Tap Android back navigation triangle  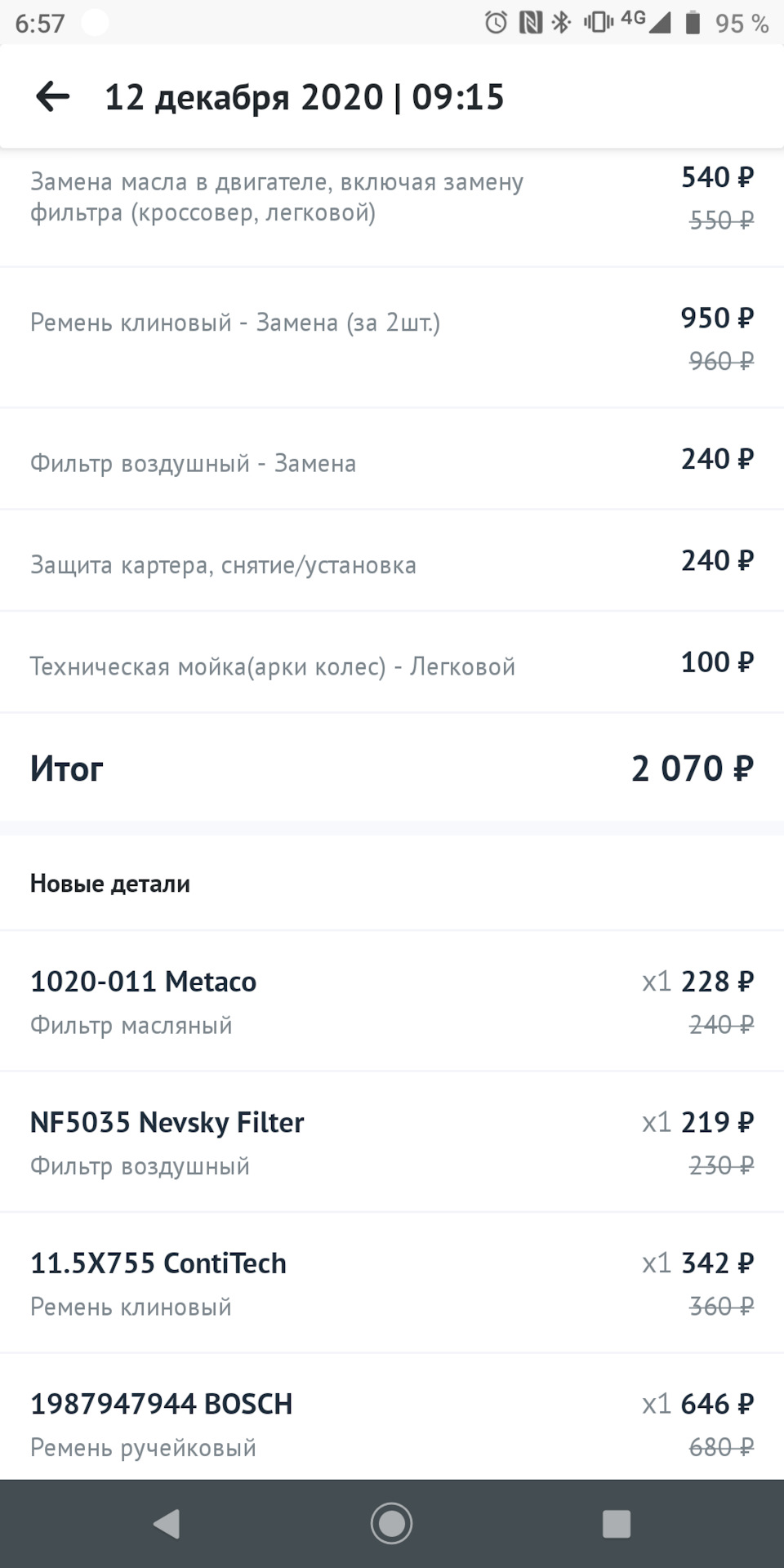[167, 1524]
